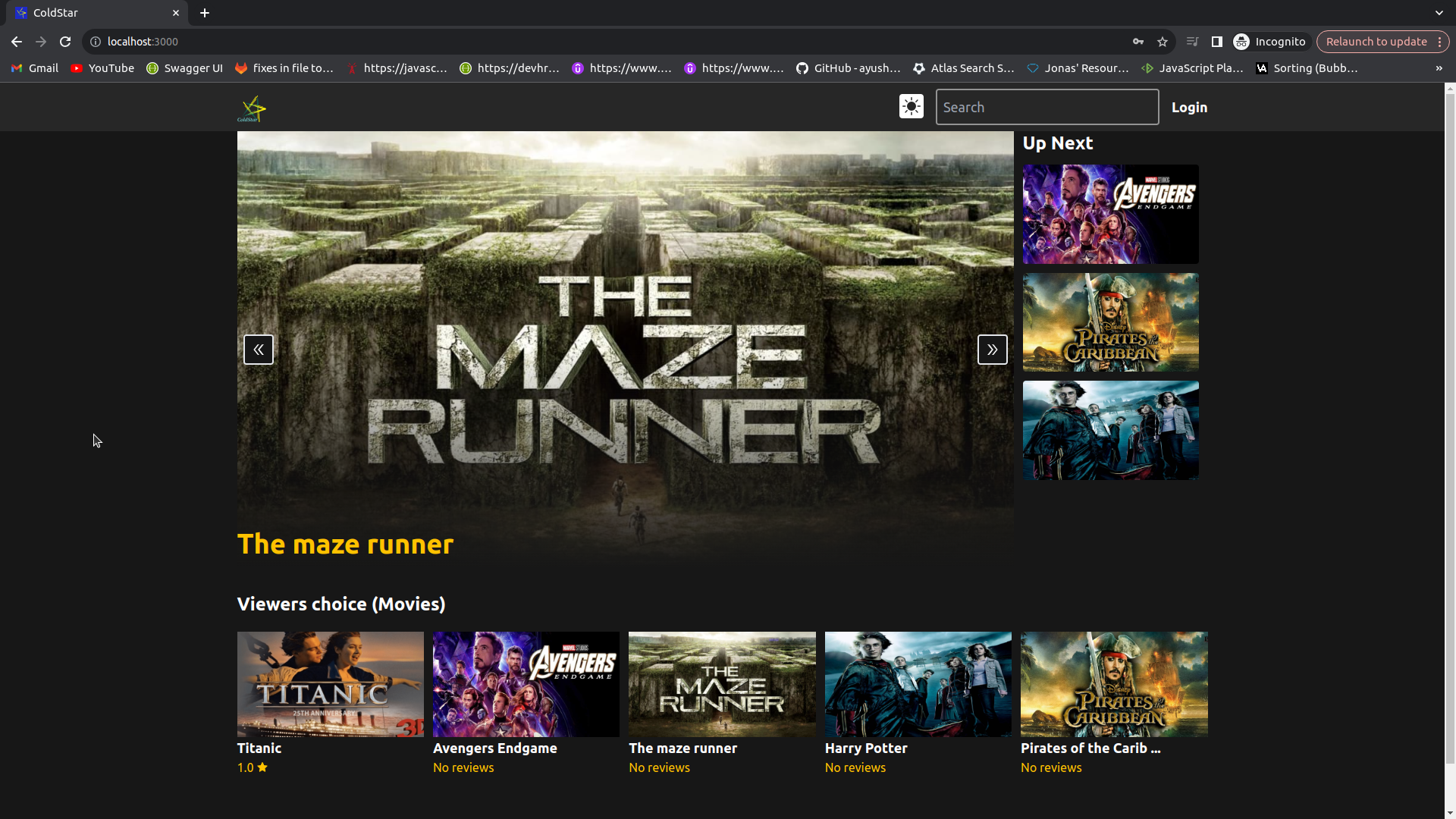Image resolution: width=1456 pixels, height=819 pixels.
Task: Open the Titanic movie poster card
Action: 331,684
